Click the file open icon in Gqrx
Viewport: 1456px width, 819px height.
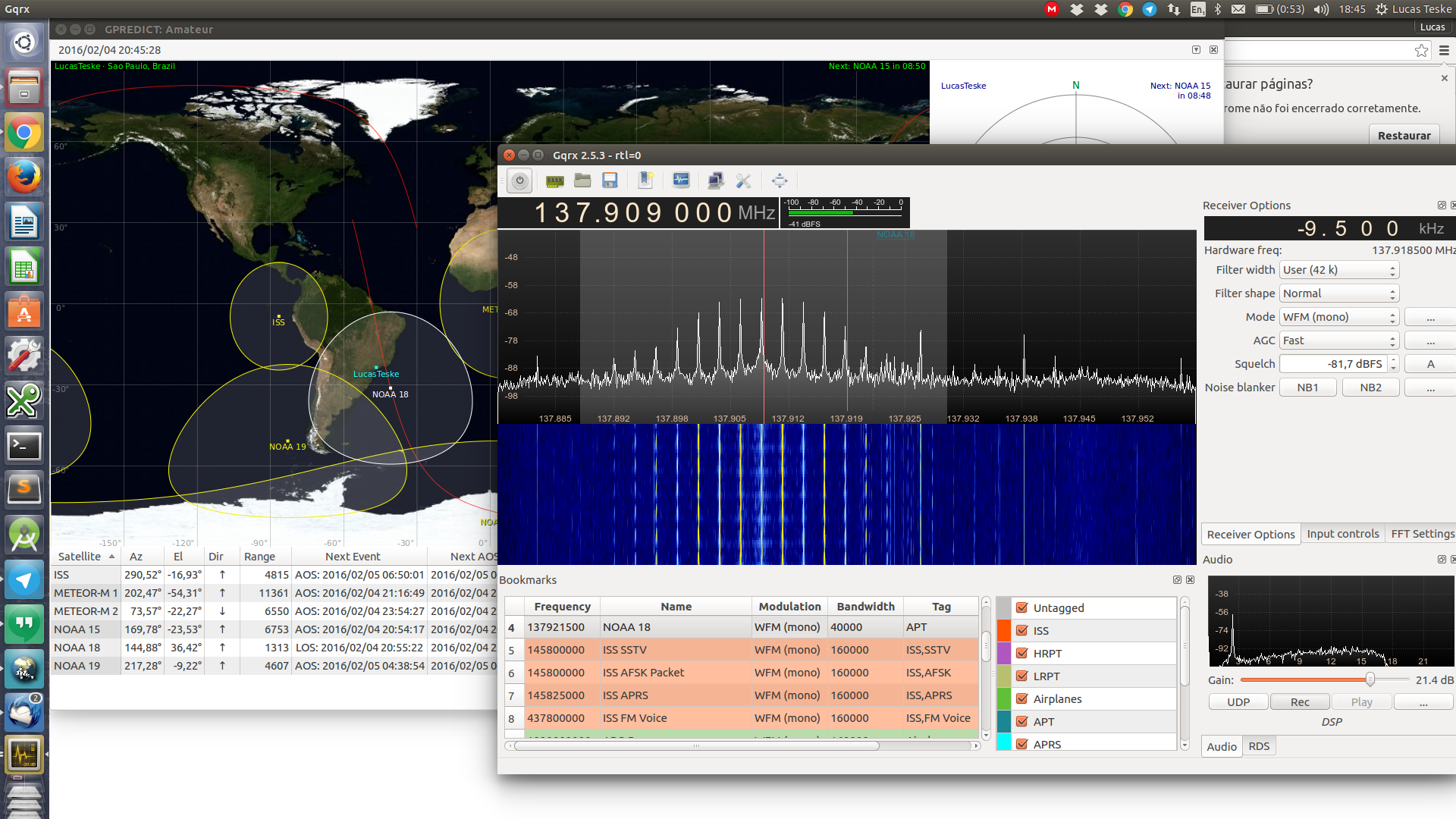coord(582,180)
